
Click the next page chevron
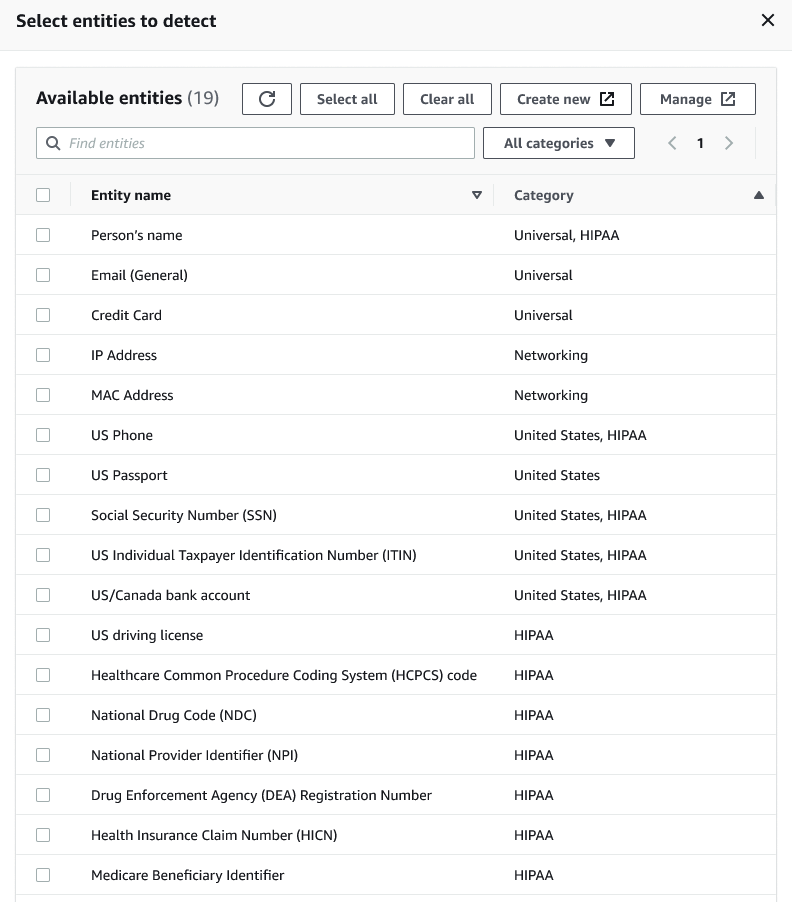click(729, 143)
